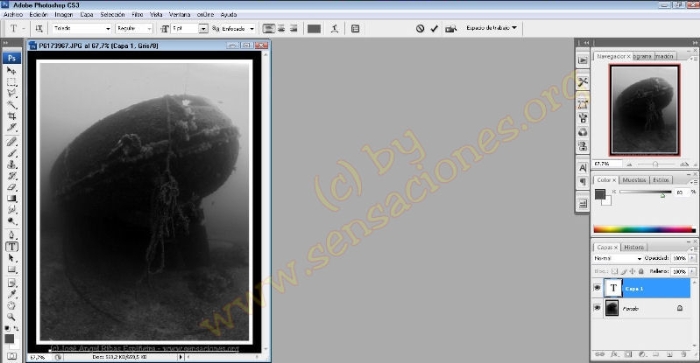Select the Move tool

[12, 71]
